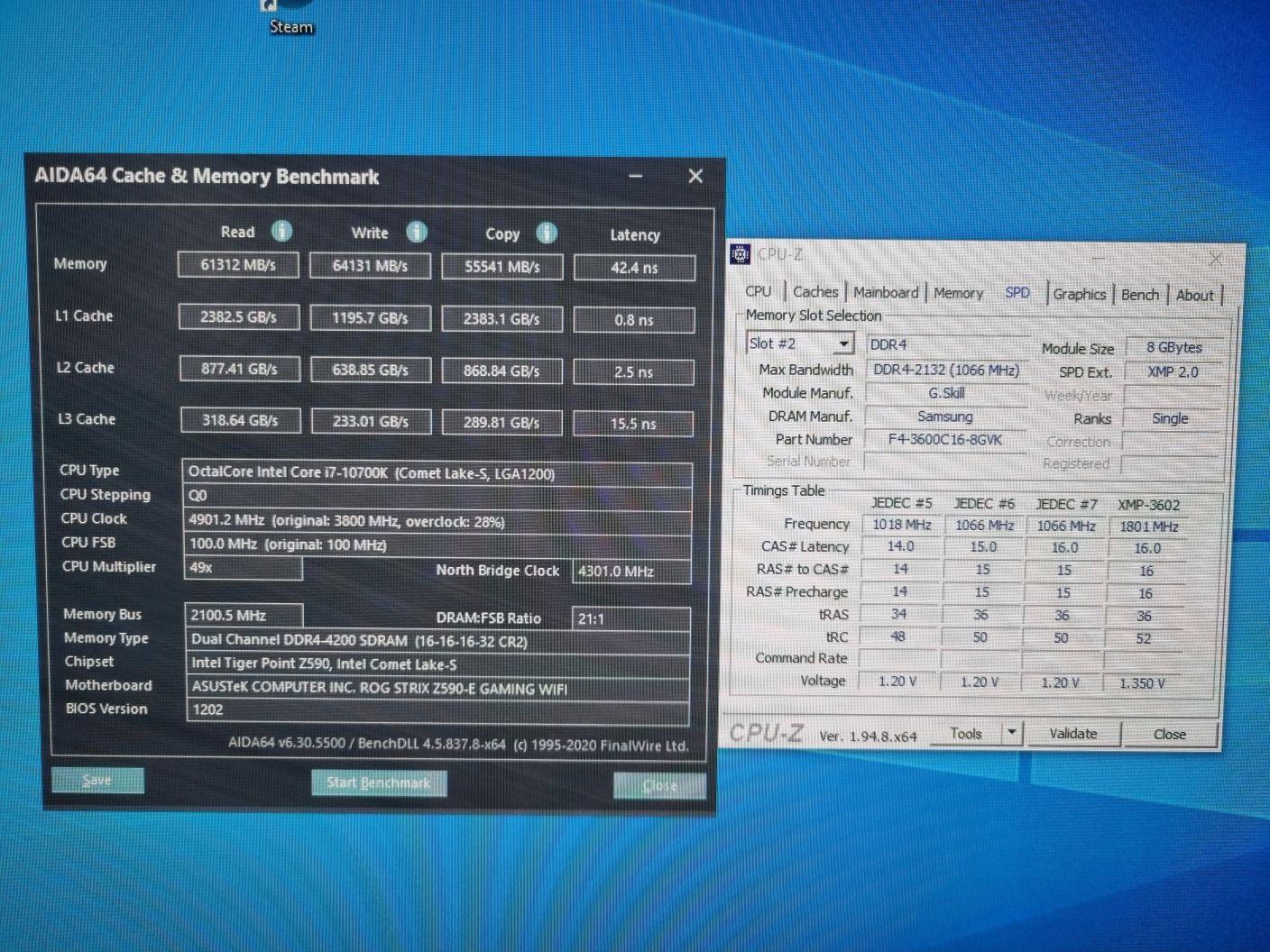Click the Chipset Intel Tiger Point Z590 field

pyautogui.click(x=437, y=664)
